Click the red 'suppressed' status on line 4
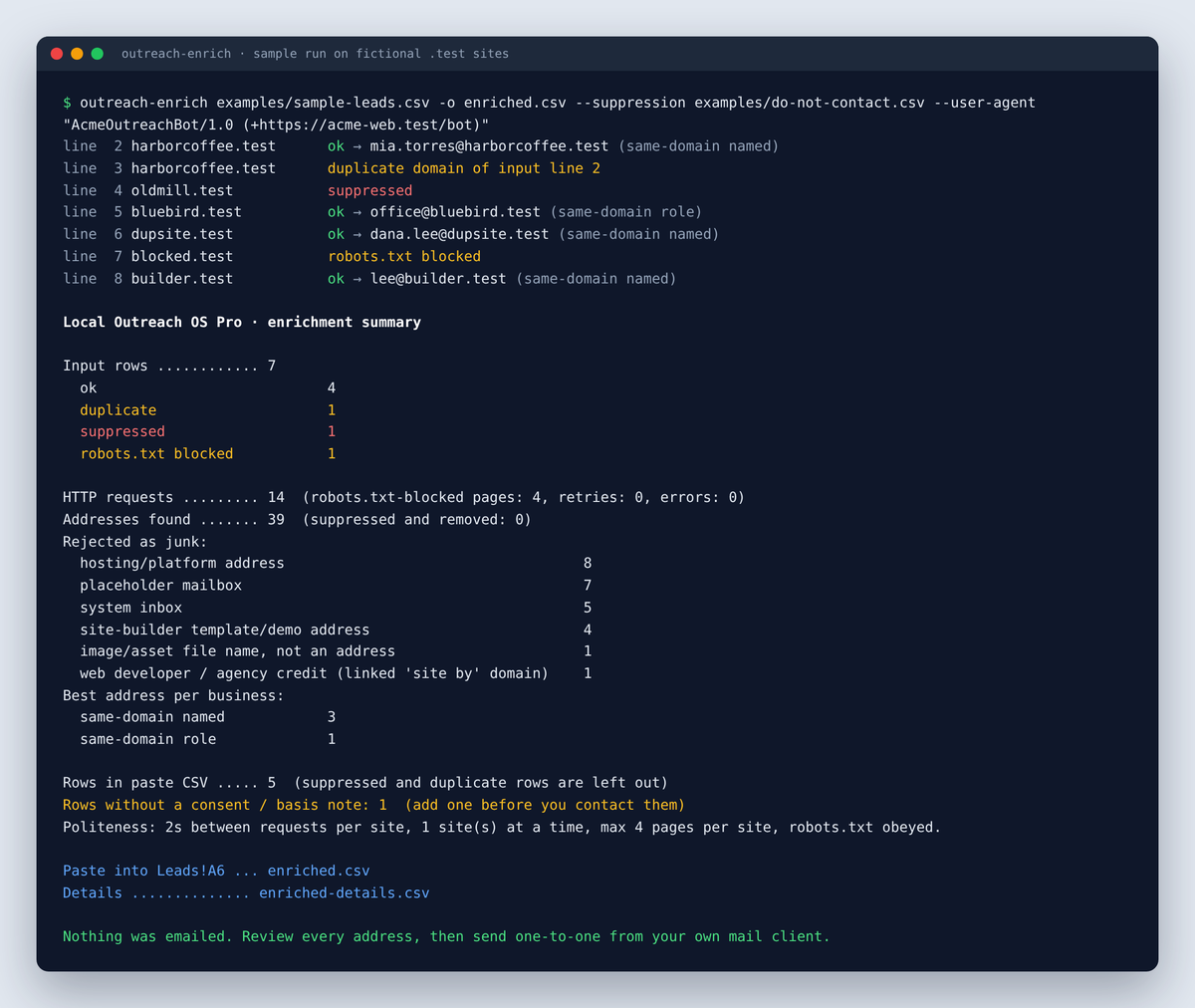1195x1008 pixels. tap(369, 190)
